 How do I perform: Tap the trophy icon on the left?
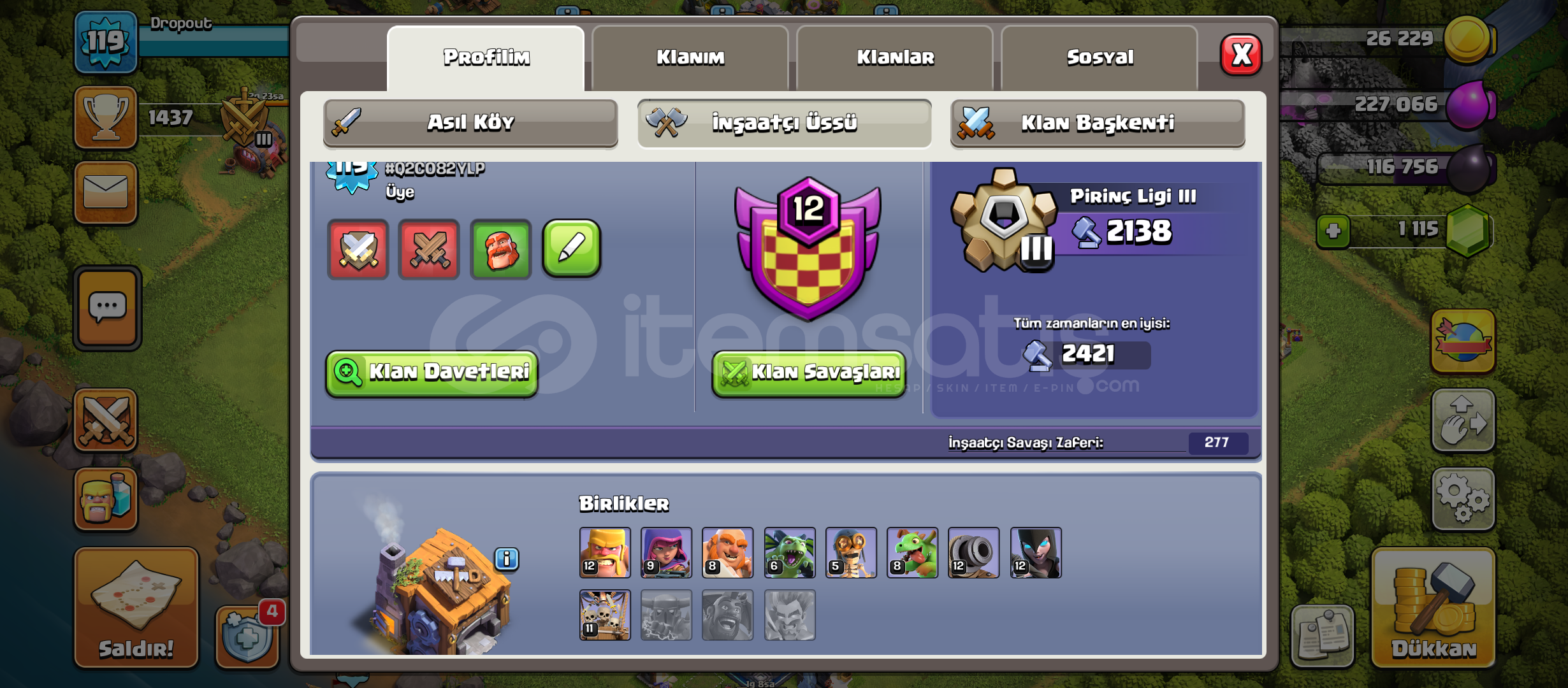tap(106, 117)
